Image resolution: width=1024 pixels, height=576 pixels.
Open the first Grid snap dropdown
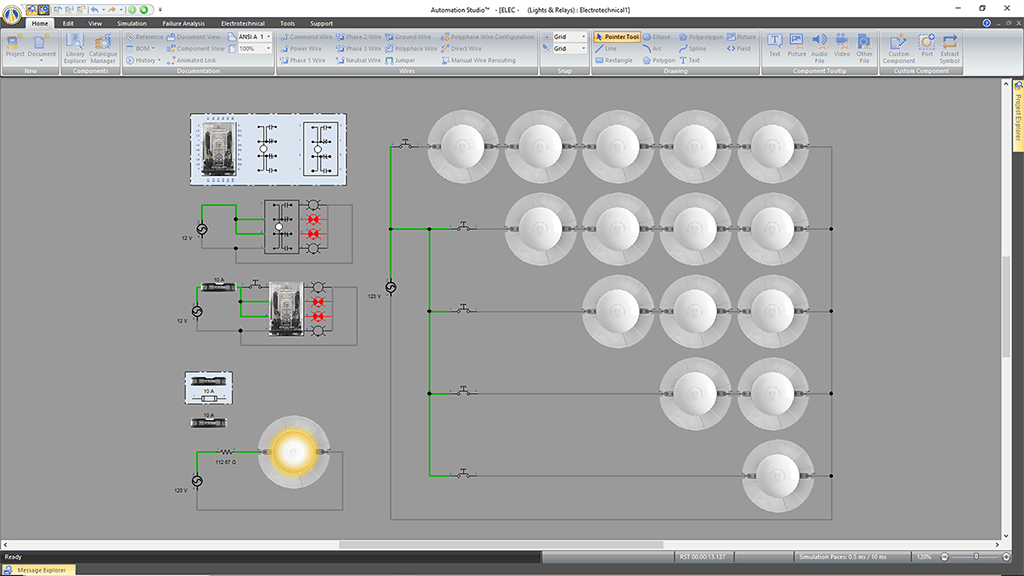583,37
